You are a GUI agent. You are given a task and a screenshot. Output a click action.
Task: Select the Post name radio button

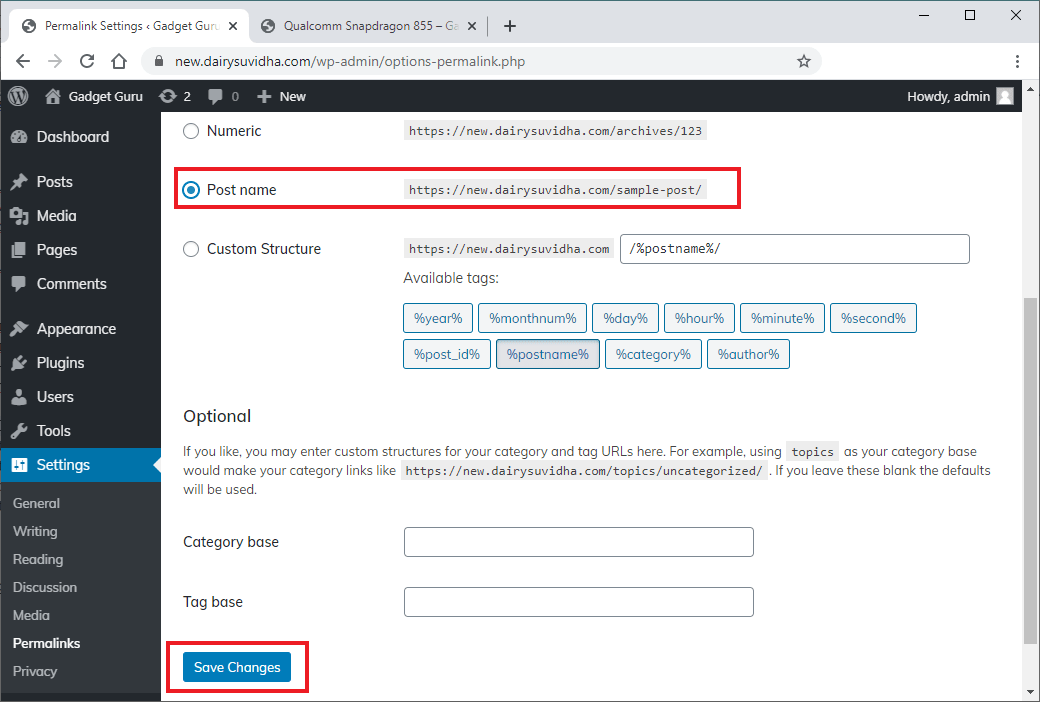(191, 190)
